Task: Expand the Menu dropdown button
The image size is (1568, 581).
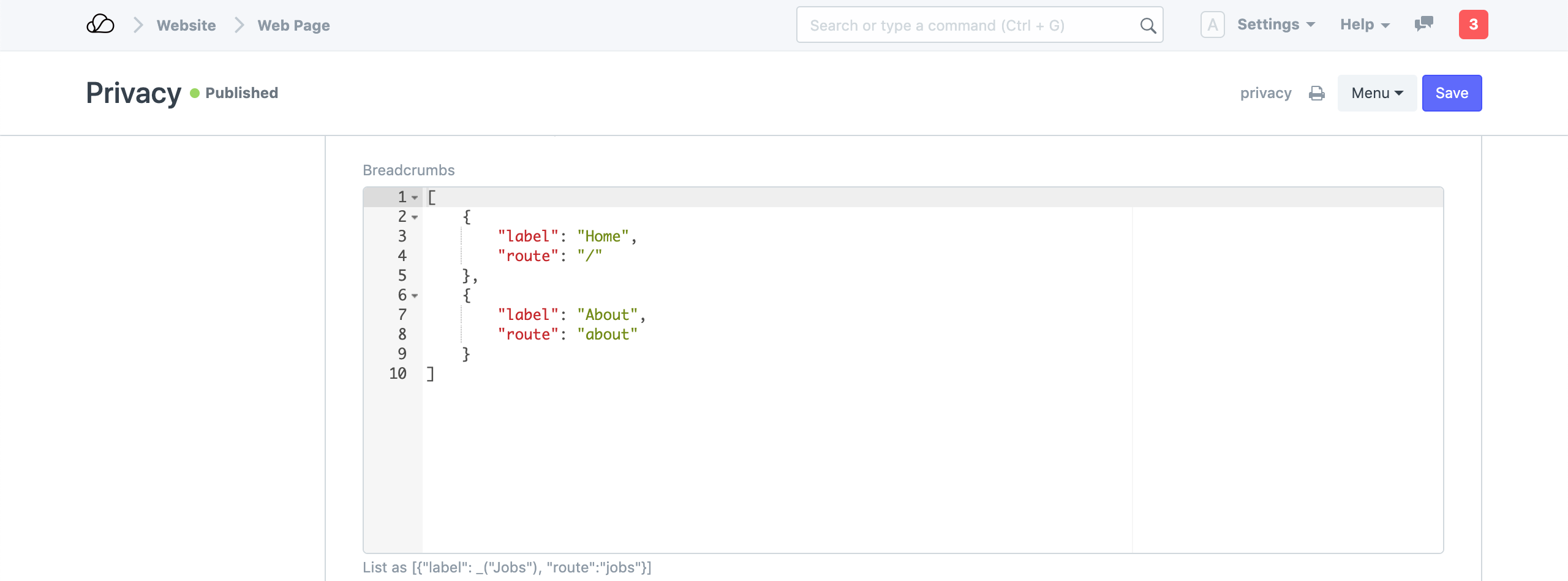Action: pos(1376,93)
